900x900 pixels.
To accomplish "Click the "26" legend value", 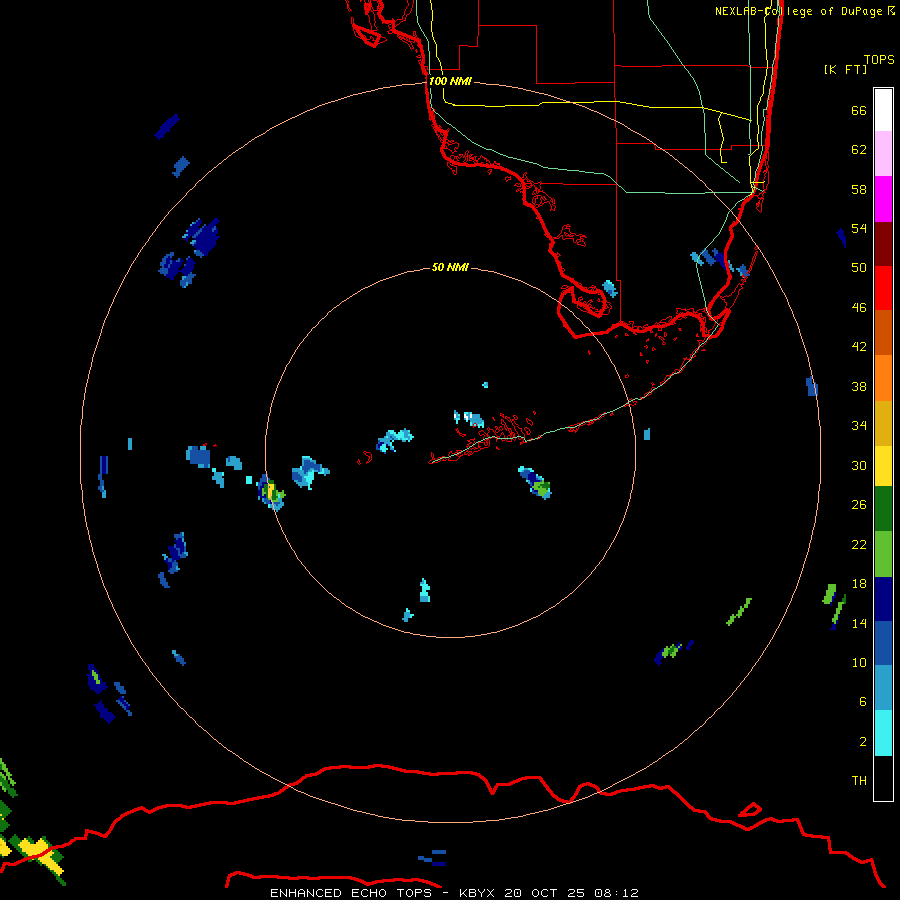I will click(x=859, y=505).
